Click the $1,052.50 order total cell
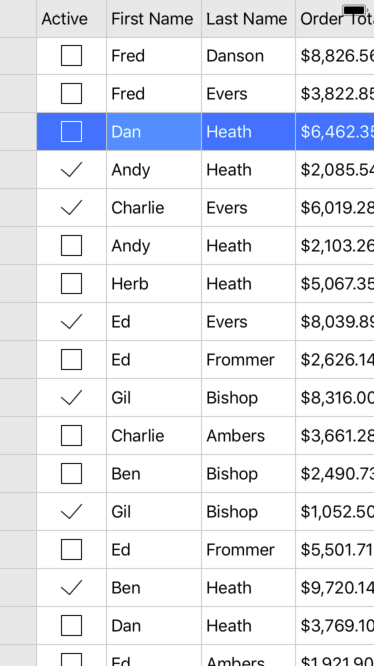 (335, 512)
